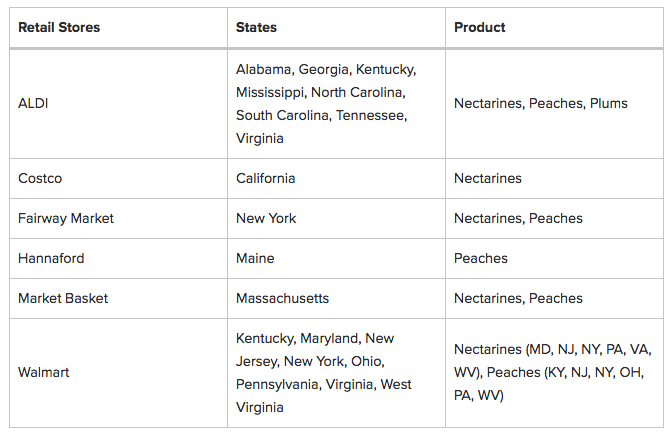Viewport: 672px width, 434px height.
Task: Click the Product column header
Action: (x=480, y=27)
